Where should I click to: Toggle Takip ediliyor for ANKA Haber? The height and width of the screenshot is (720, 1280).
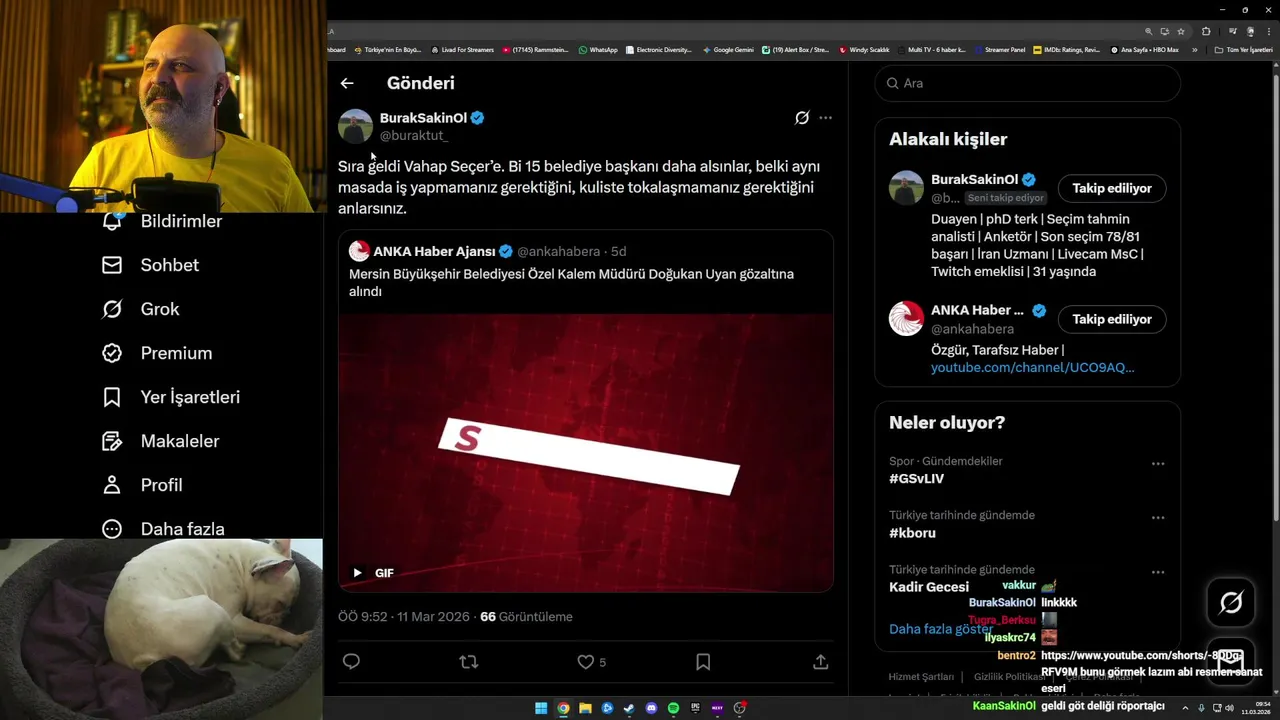pyautogui.click(x=1112, y=319)
